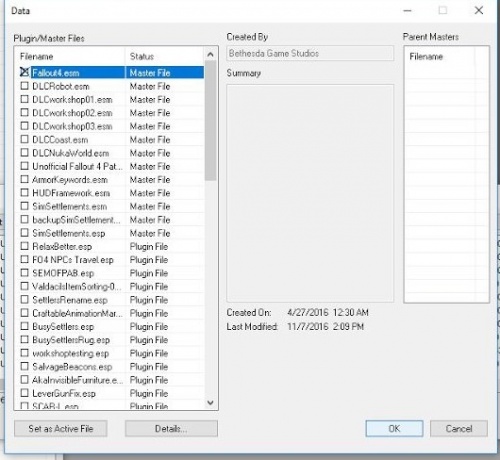Minimize the Data dialog window

407,10
